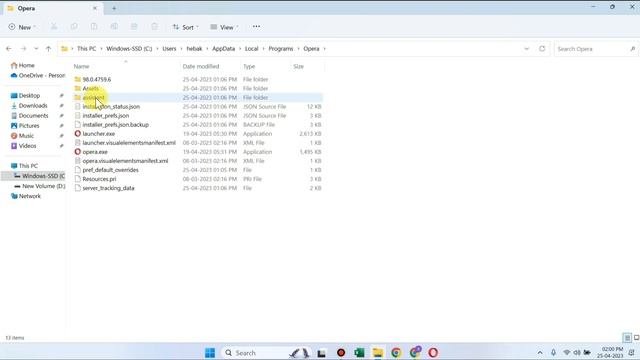Add a new tab with the plus button

click(x=114, y=8)
